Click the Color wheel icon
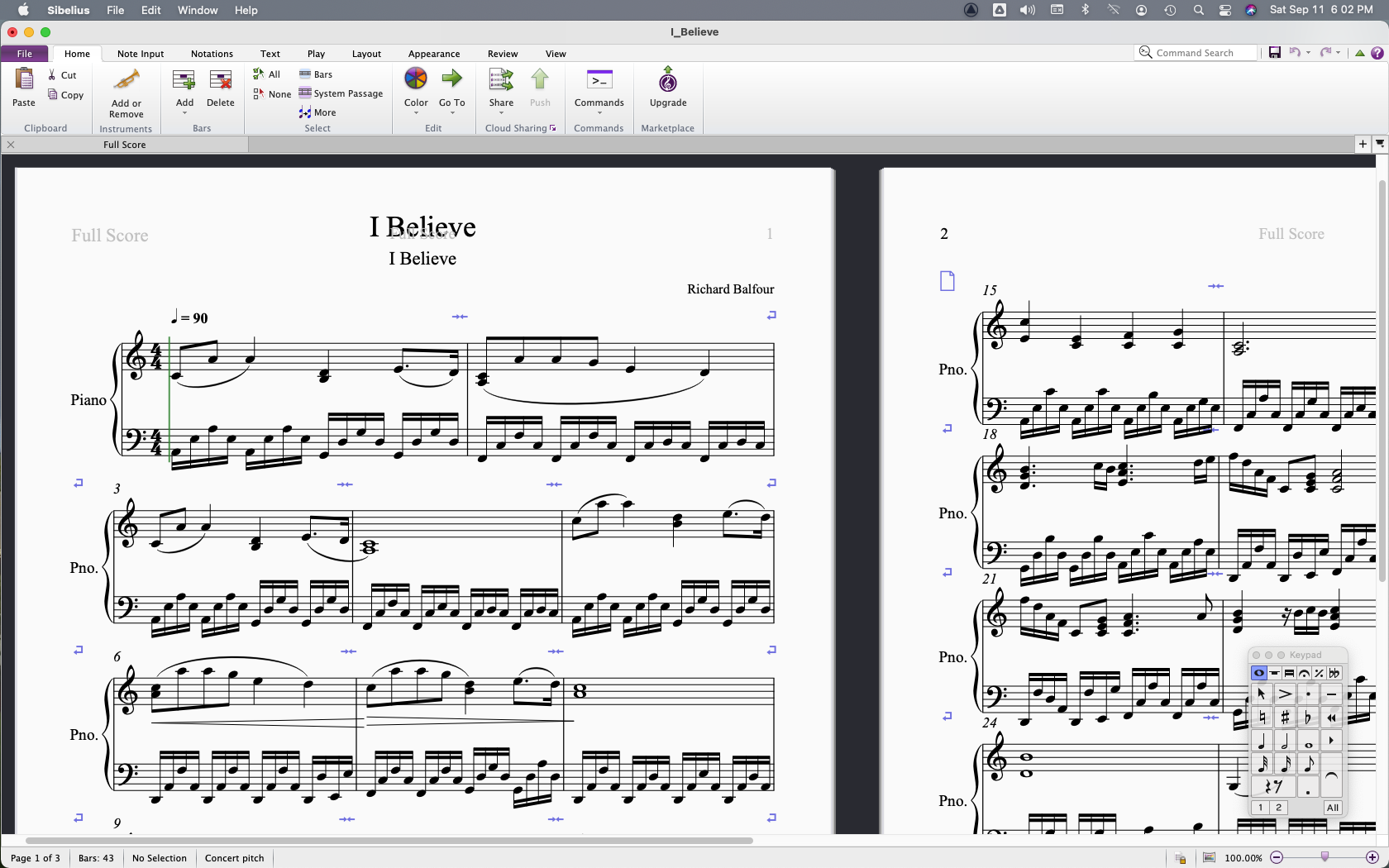 [x=416, y=79]
